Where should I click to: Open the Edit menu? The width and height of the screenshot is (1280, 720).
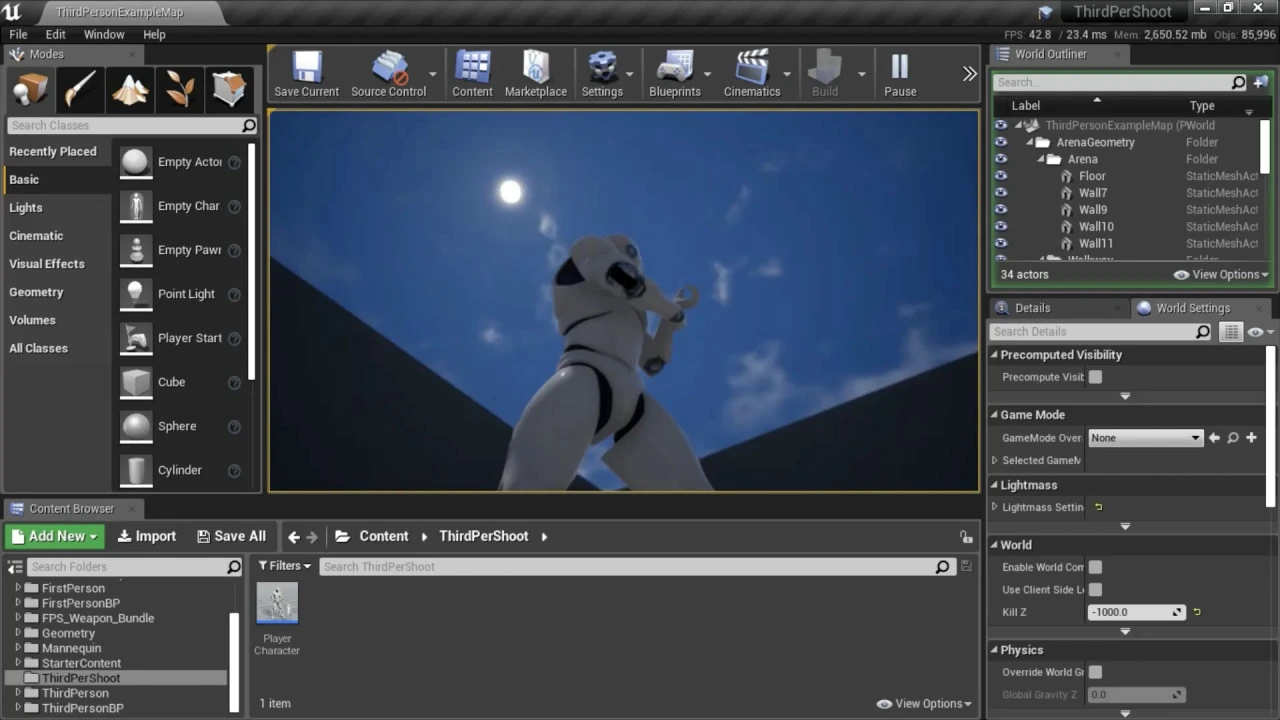[x=56, y=34]
